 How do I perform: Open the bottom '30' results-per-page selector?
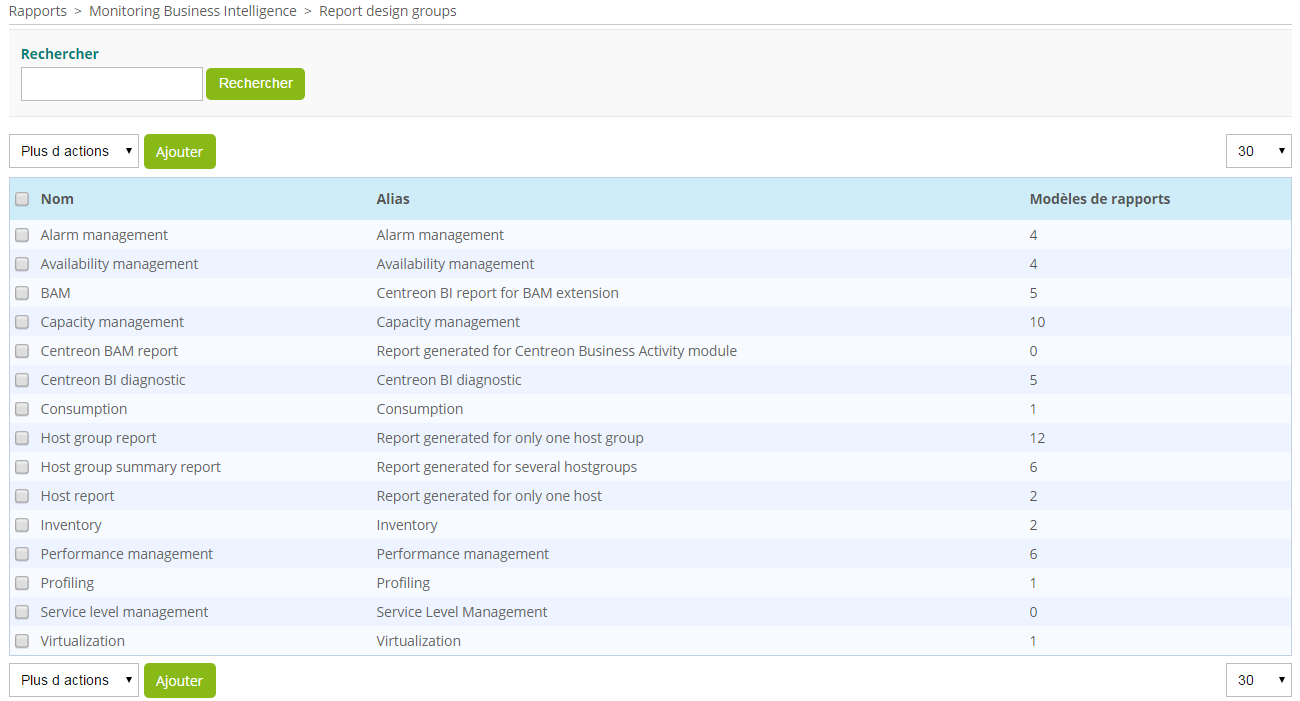tap(1258, 680)
